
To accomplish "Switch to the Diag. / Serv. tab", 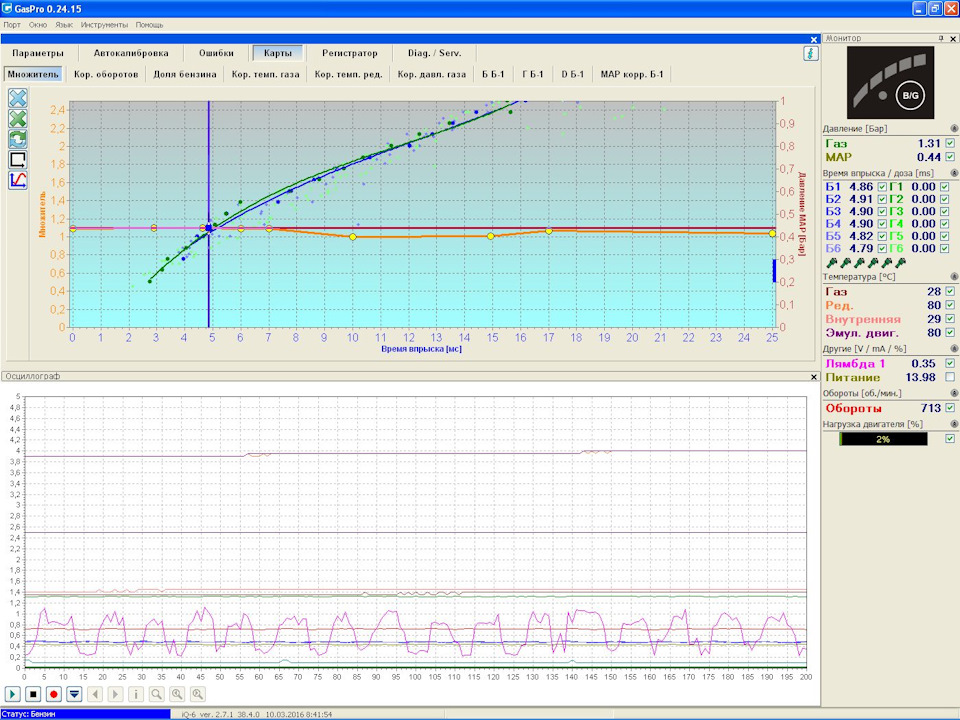I will tap(434, 53).
